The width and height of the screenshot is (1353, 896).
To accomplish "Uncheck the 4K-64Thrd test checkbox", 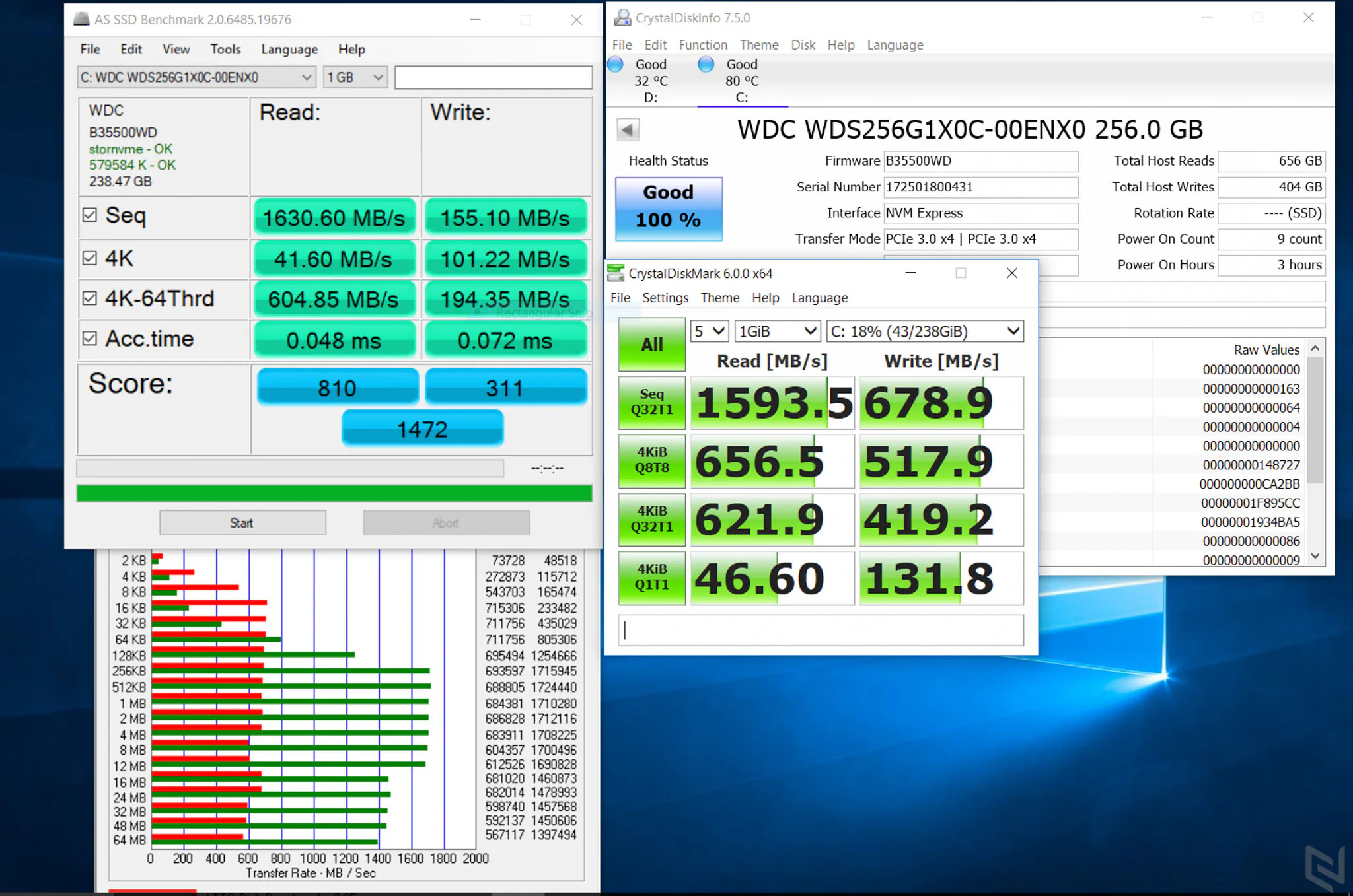I will 90,298.
